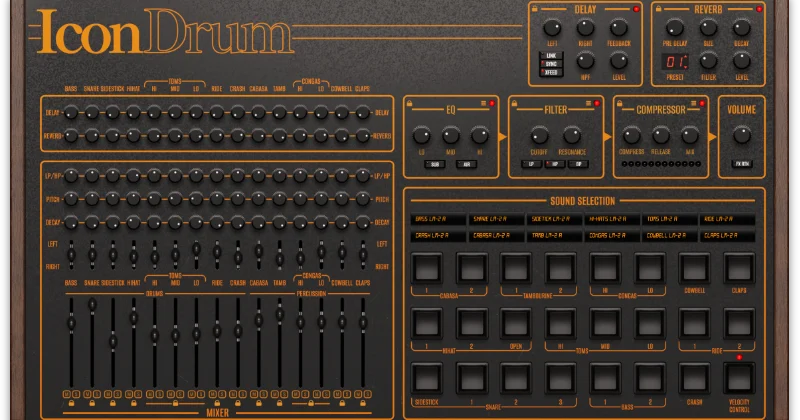This screenshot has width=800, height=420.
Task: Click the lock icon in the Compressor panel
Action: (620, 104)
